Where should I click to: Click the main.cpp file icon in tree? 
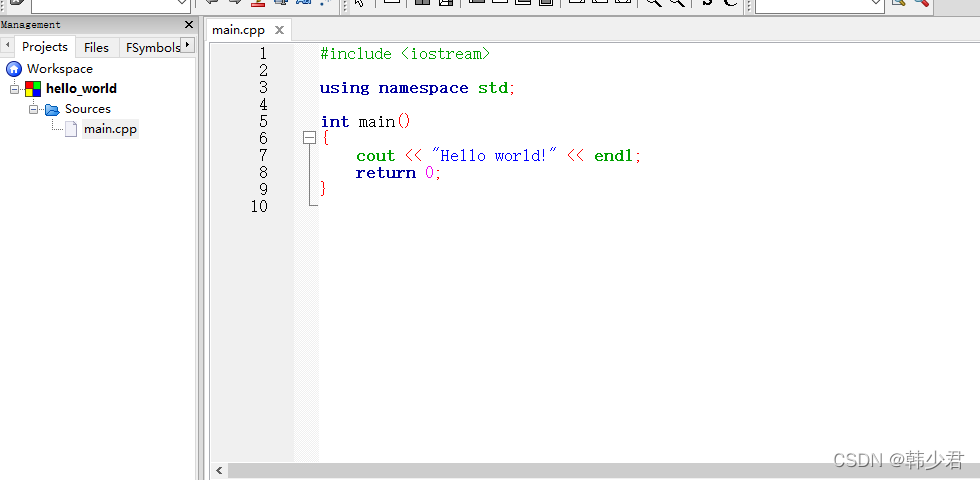click(x=71, y=129)
